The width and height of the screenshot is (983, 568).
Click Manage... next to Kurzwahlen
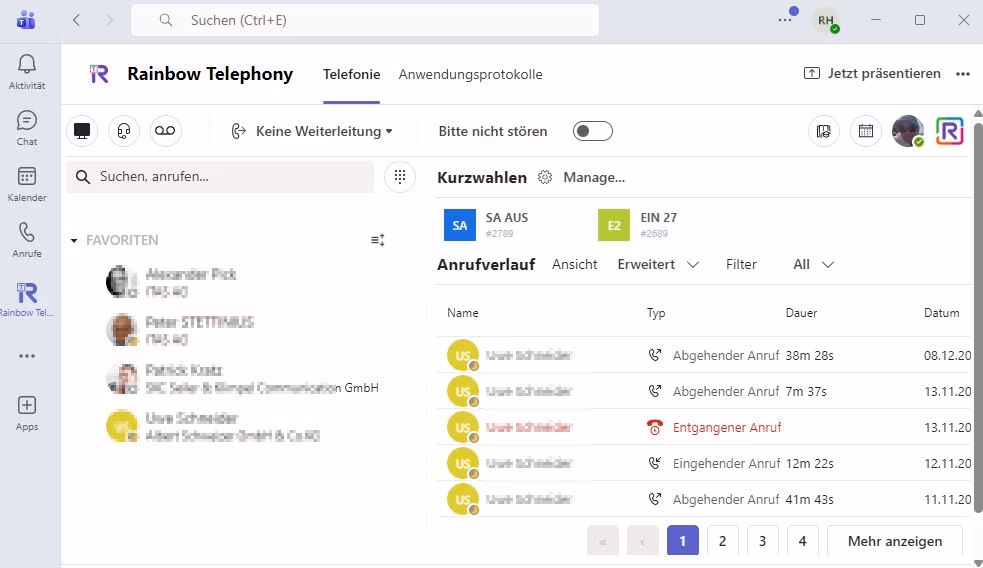coord(594,177)
